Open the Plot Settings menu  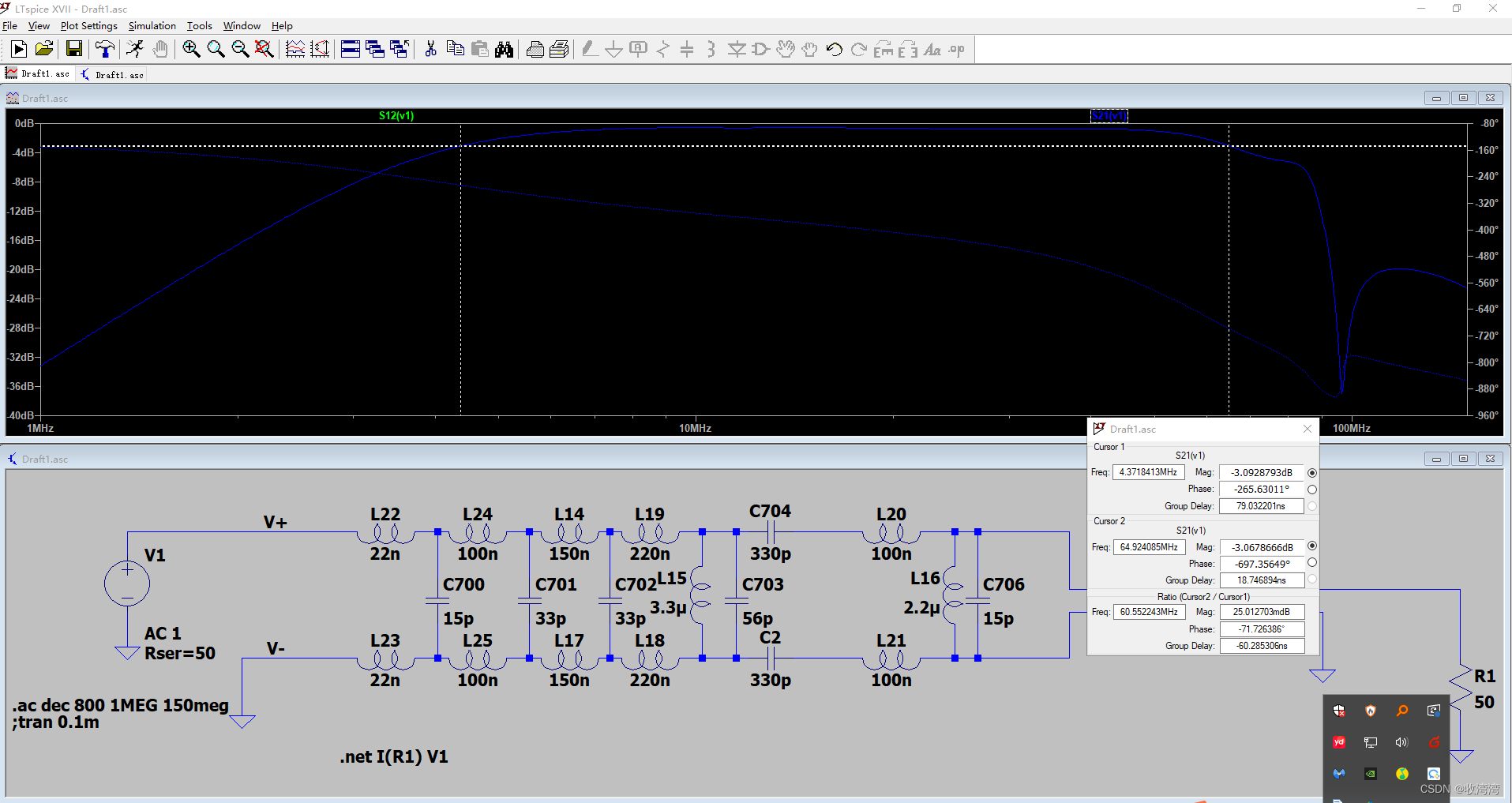click(x=89, y=26)
